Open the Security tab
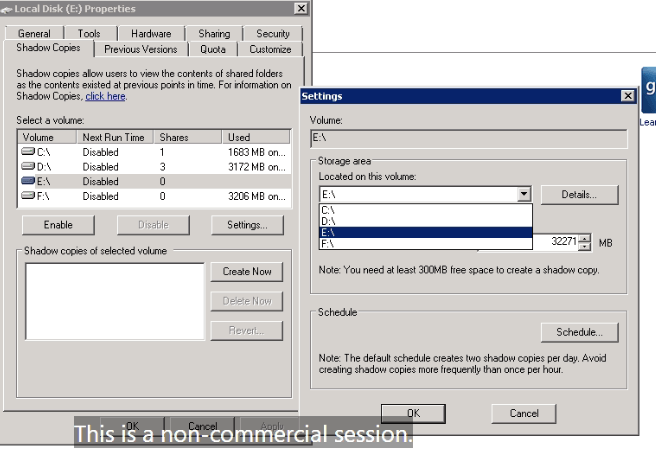The height and width of the screenshot is (457, 656). point(273,33)
